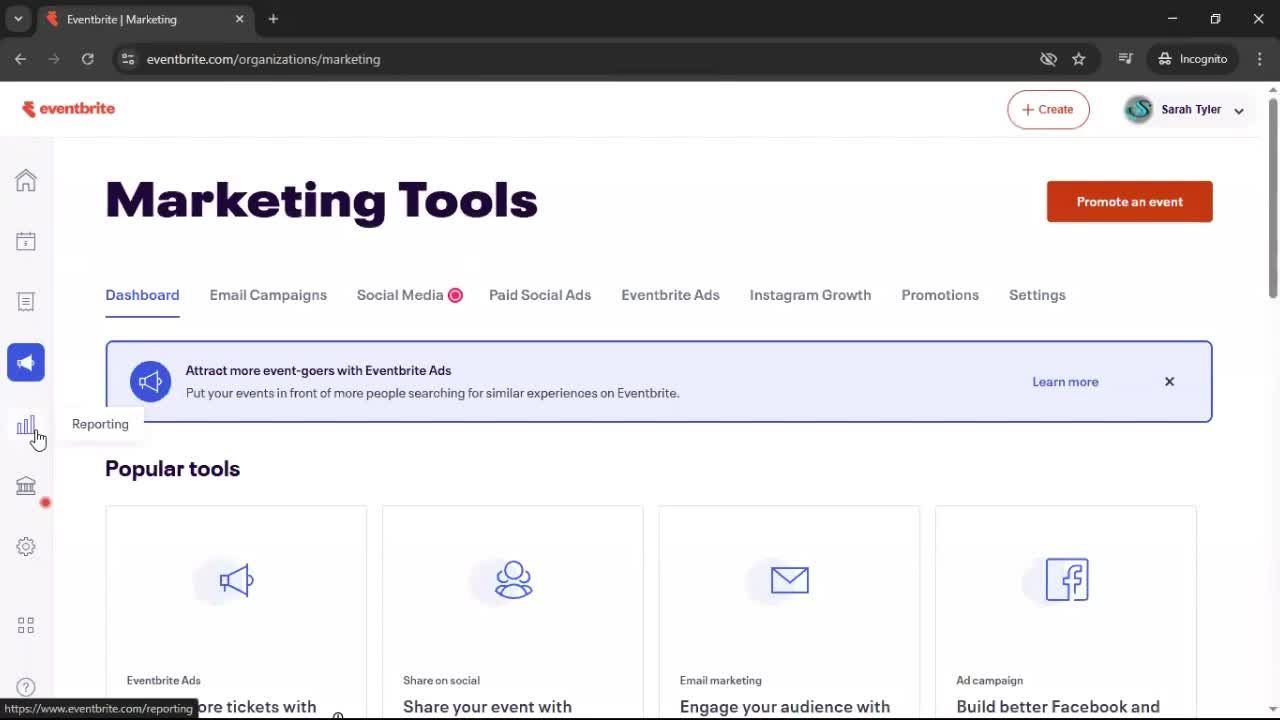The height and width of the screenshot is (720, 1280).
Task: Click the Eventbrite logo
Action: [68, 109]
